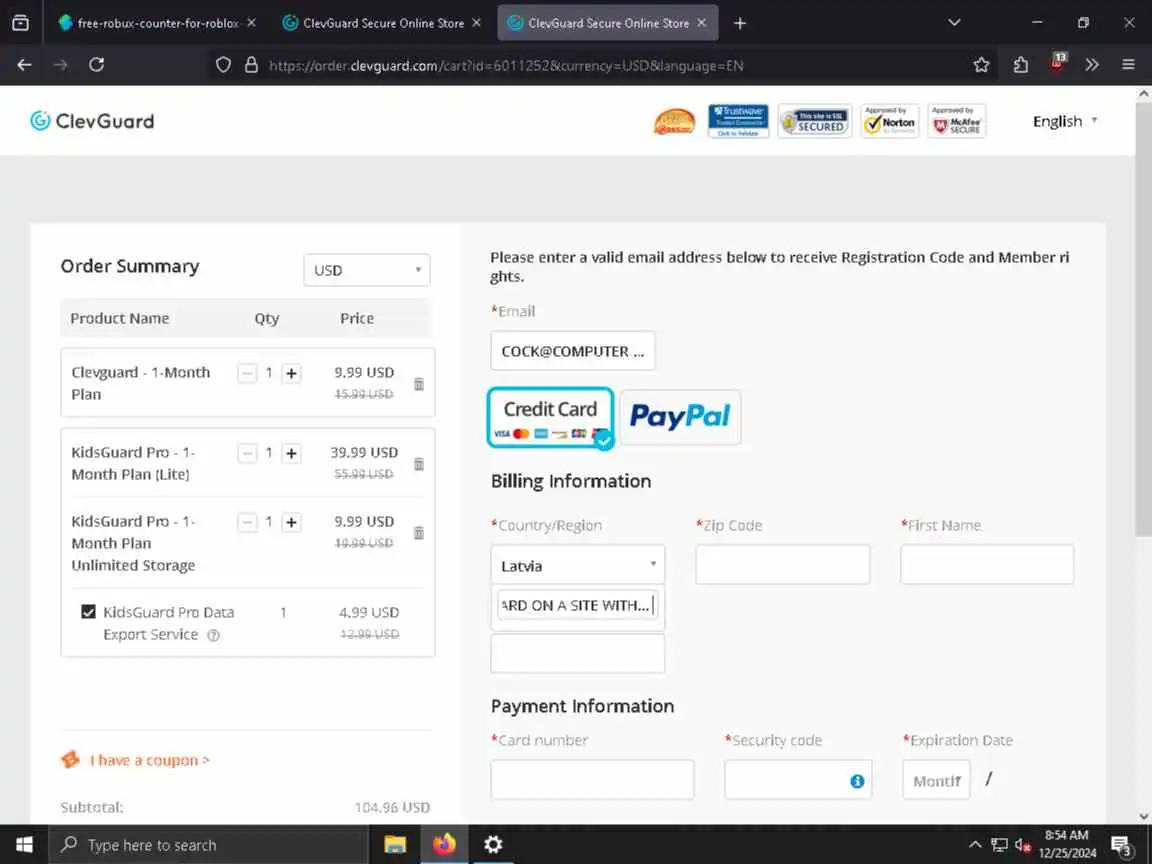Click the ClevGuard logo
1152x864 pixels.
point(92,121)
